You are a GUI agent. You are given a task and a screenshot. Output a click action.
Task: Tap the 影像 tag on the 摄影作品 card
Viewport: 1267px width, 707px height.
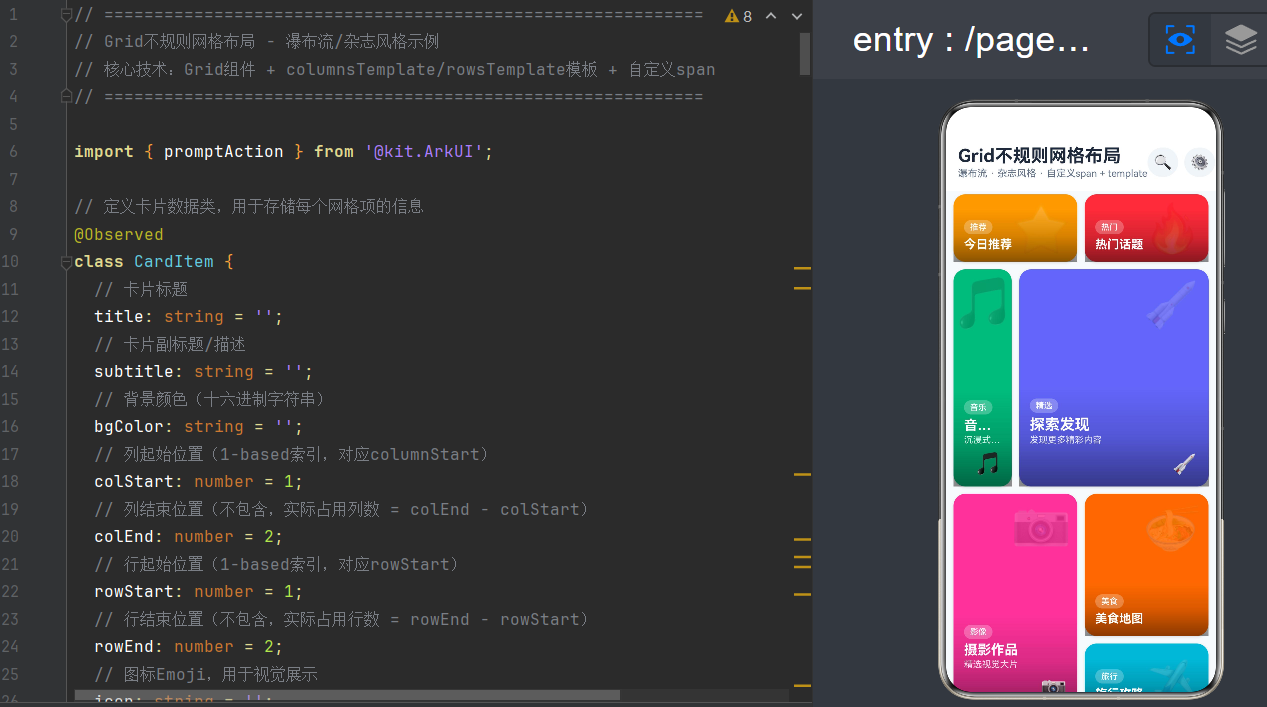click(978, 632)
